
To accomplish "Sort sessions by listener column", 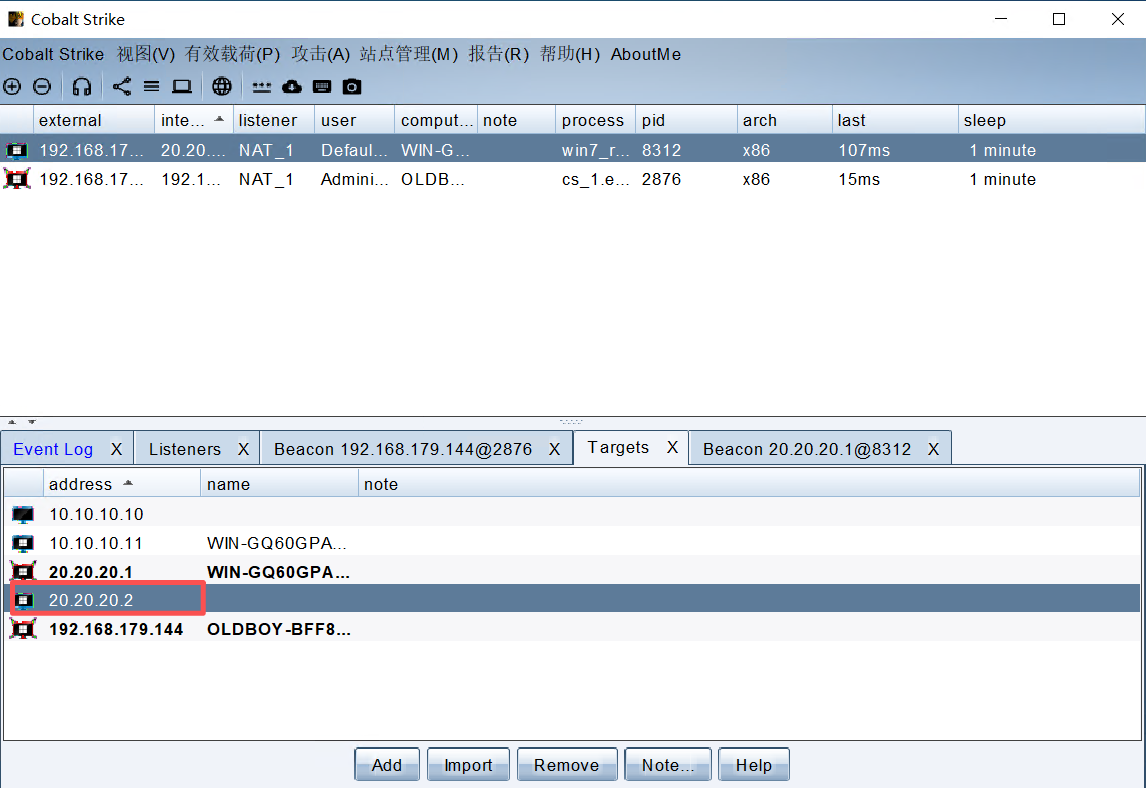I will pos(273,120).
